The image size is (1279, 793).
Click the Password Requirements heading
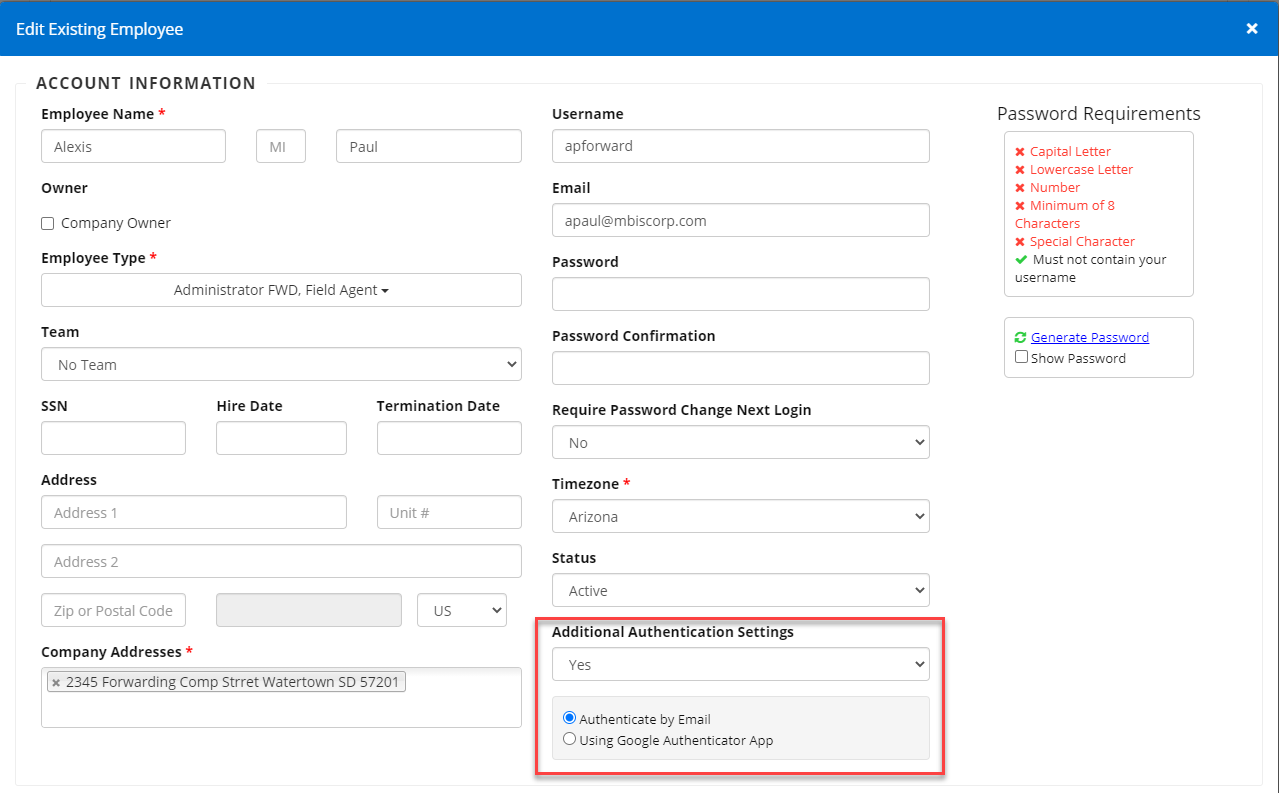click(1099, 114)
